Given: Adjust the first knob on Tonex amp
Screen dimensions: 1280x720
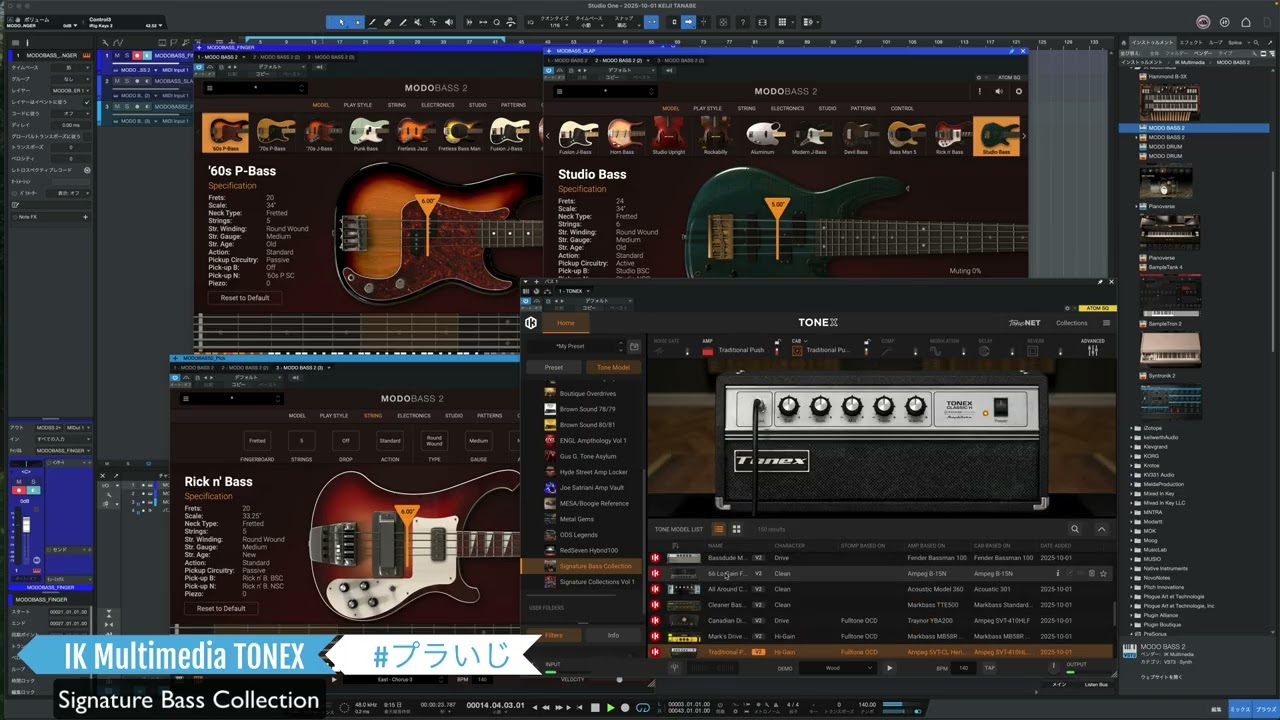Looking at the screenshot, I should [x=789, y=406].
